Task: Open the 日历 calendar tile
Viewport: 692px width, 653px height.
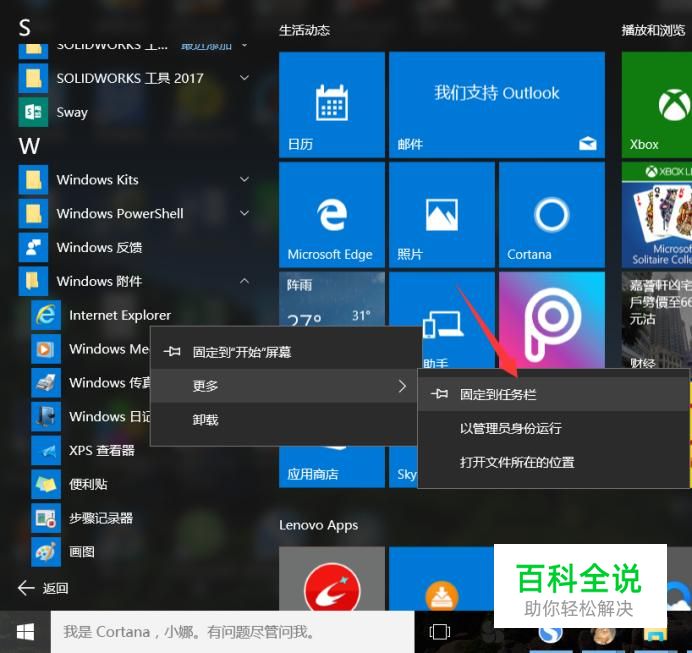Action: [x=332, y=105]
